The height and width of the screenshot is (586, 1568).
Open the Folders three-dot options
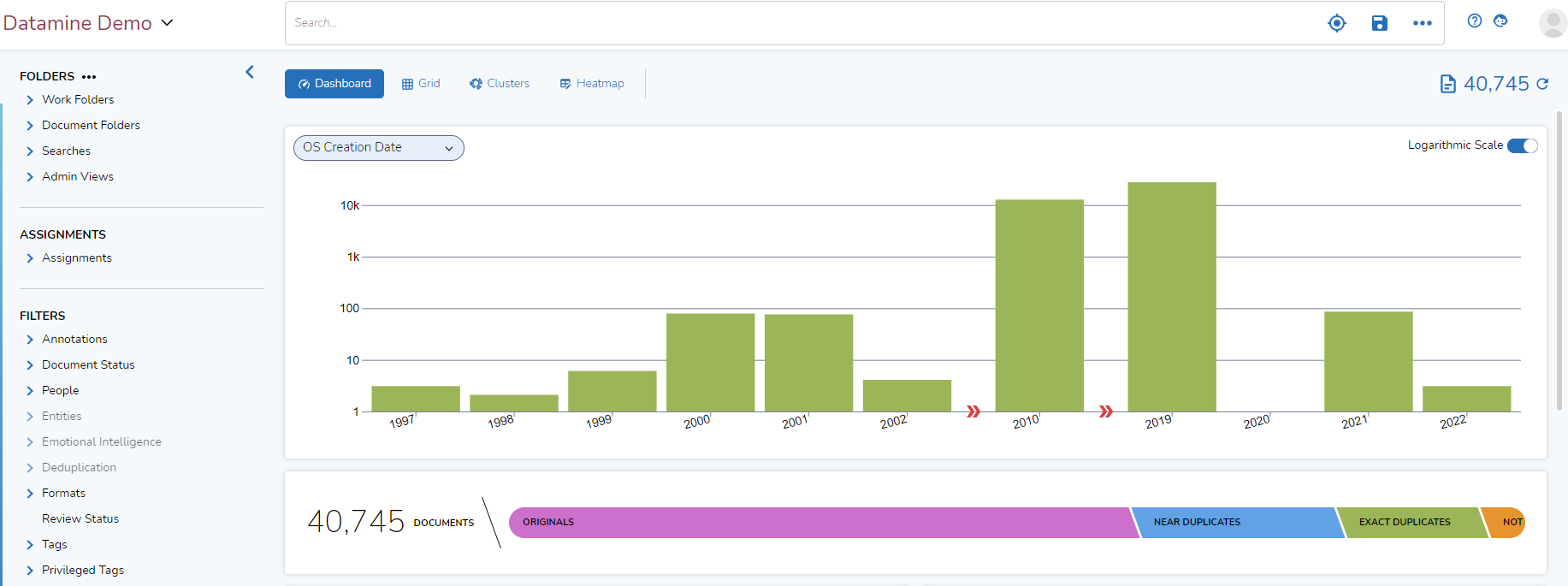click(x=89, y=77)
